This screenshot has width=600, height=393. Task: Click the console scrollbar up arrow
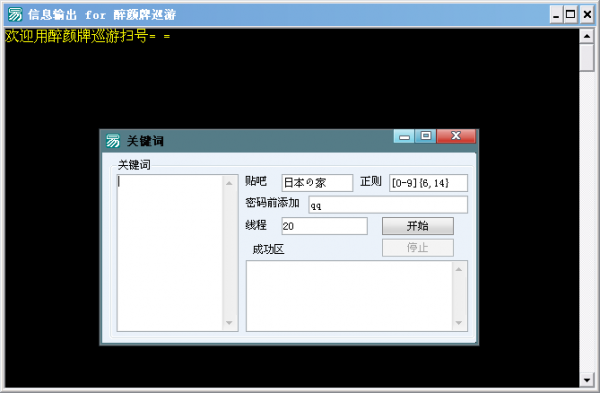point(587,36)
